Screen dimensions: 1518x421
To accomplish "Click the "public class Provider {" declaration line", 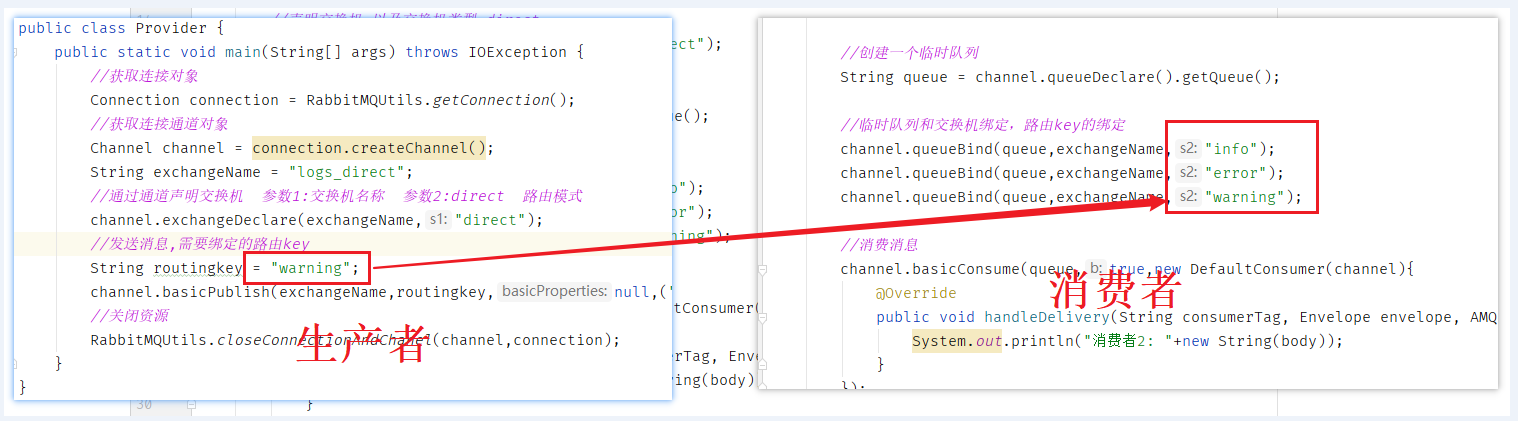I will click(x=122, y=28).
